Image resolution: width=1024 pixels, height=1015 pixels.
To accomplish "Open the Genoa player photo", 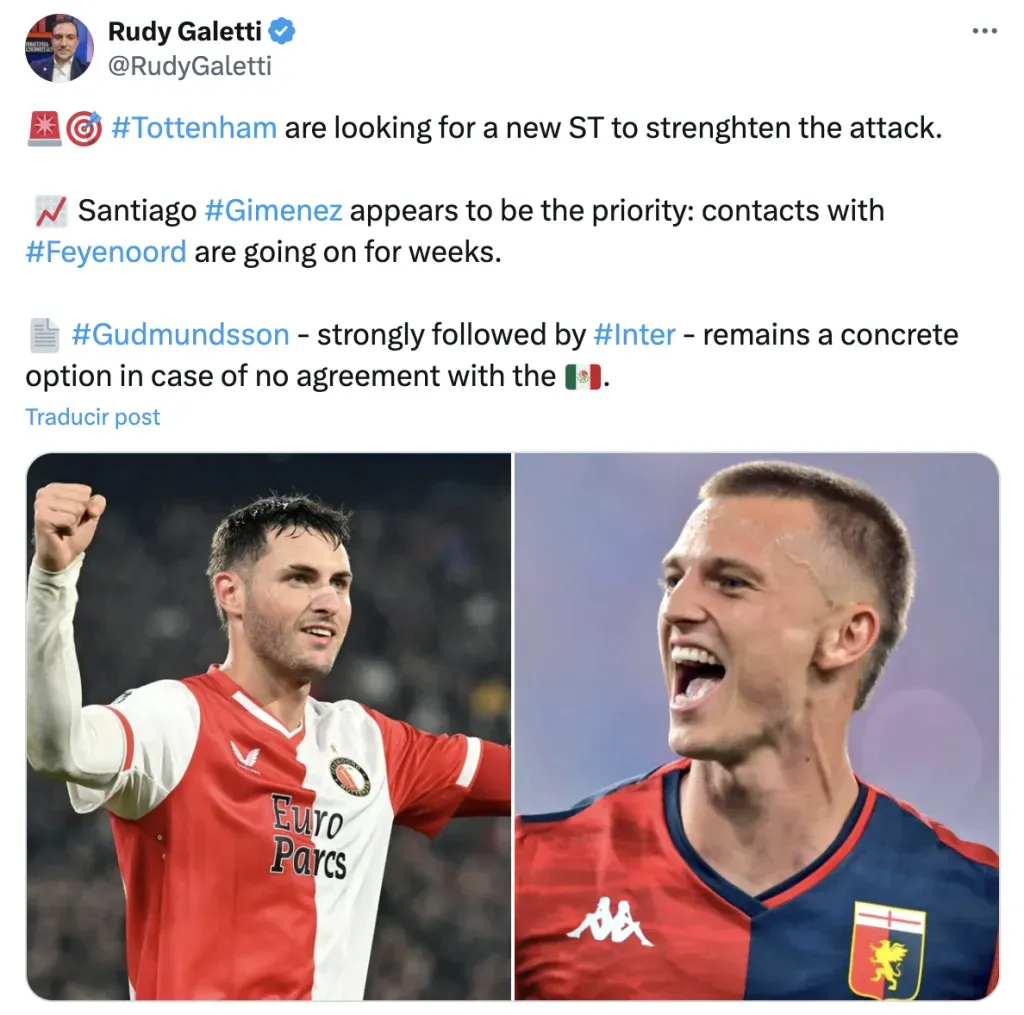I will [x=757, y=726].
